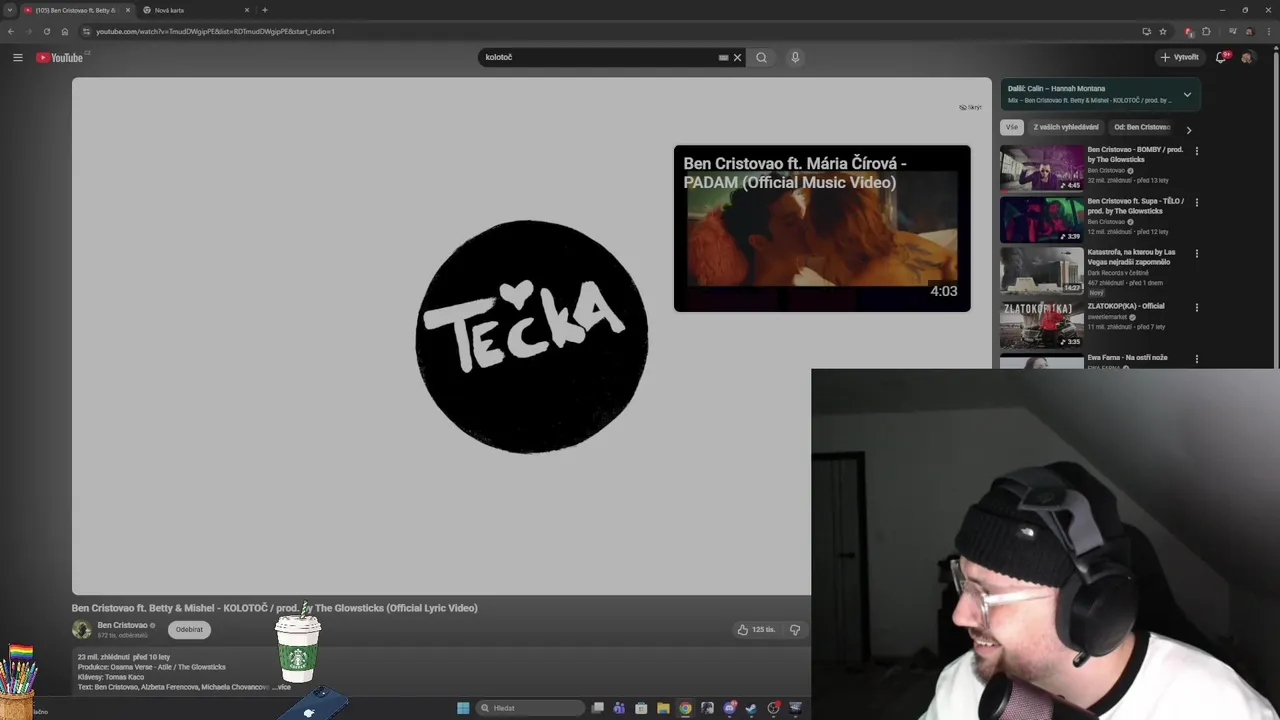Hide the end-screen cards with Skrýt
This screenshot has height=720, width=1280.
[970, 107]
